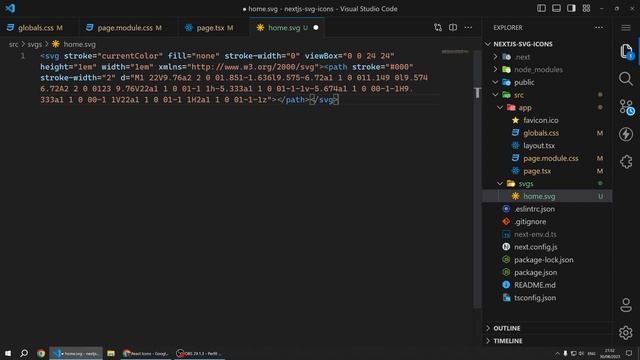Image resolution: width=640 pixels, height=360 pixels.
Task: Toggle bottom panel layout icon
Action: pyautogui.click(x=556, y=8)
